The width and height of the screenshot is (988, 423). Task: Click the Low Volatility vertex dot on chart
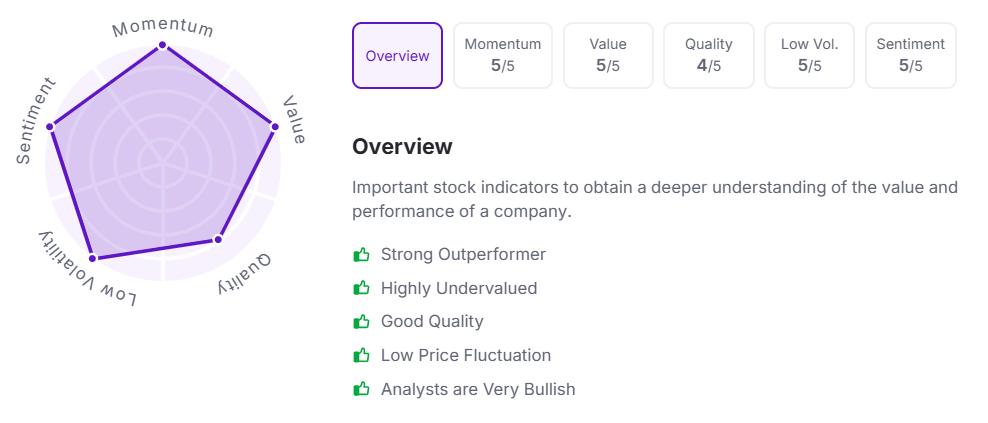[x=93, y=258]
